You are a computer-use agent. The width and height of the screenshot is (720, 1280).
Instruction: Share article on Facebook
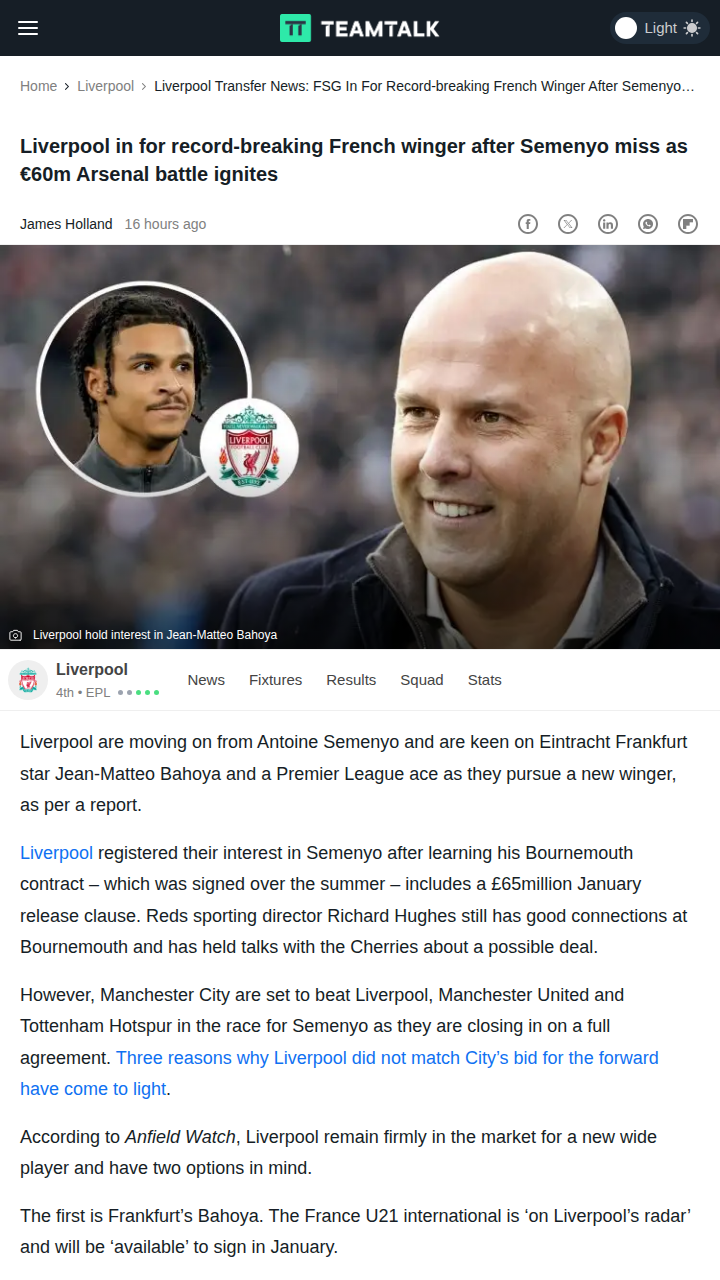528,224
